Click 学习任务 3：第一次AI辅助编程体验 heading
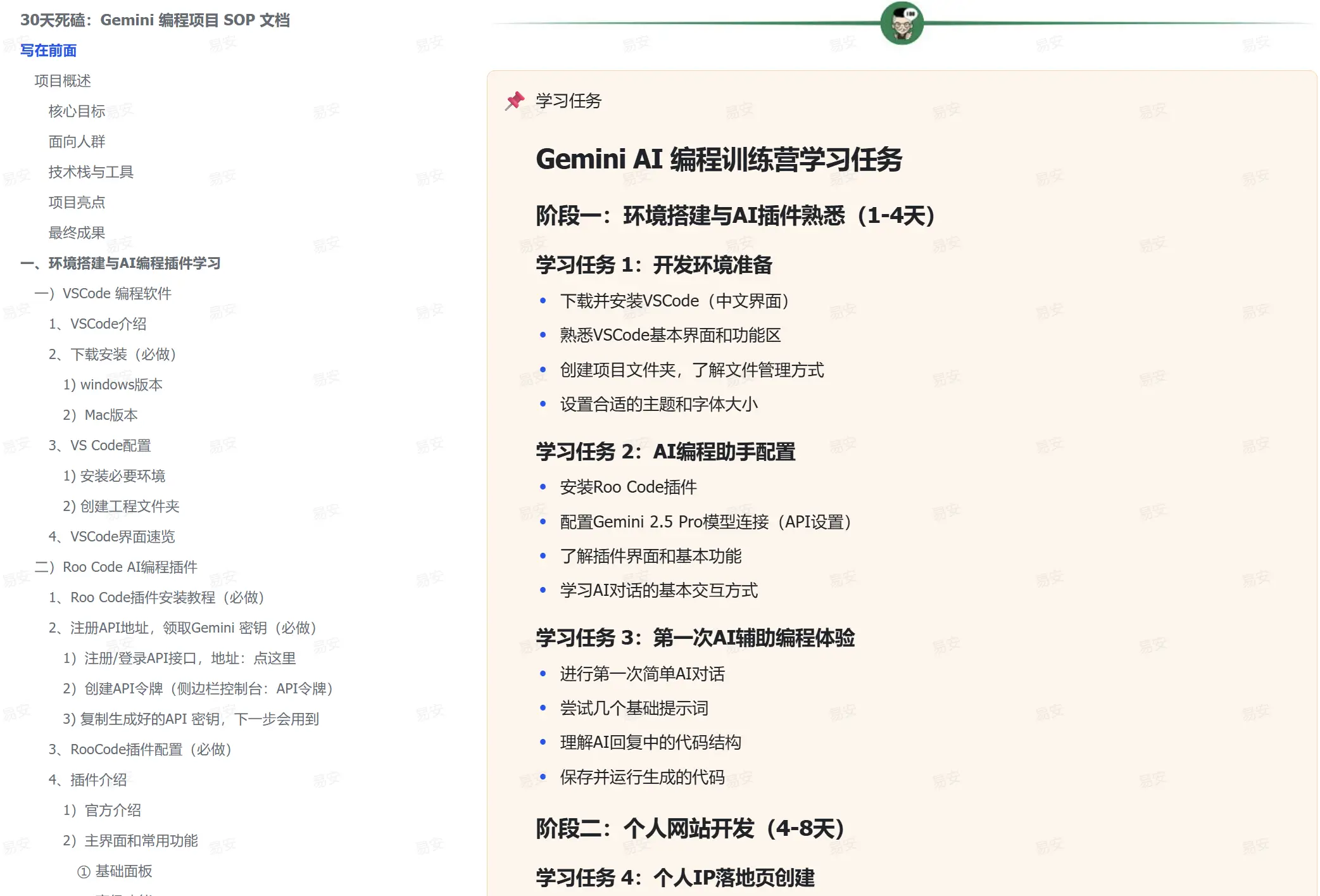Image resolution: width=1320 pixels, height=896 pixels. tap(695, 638)
